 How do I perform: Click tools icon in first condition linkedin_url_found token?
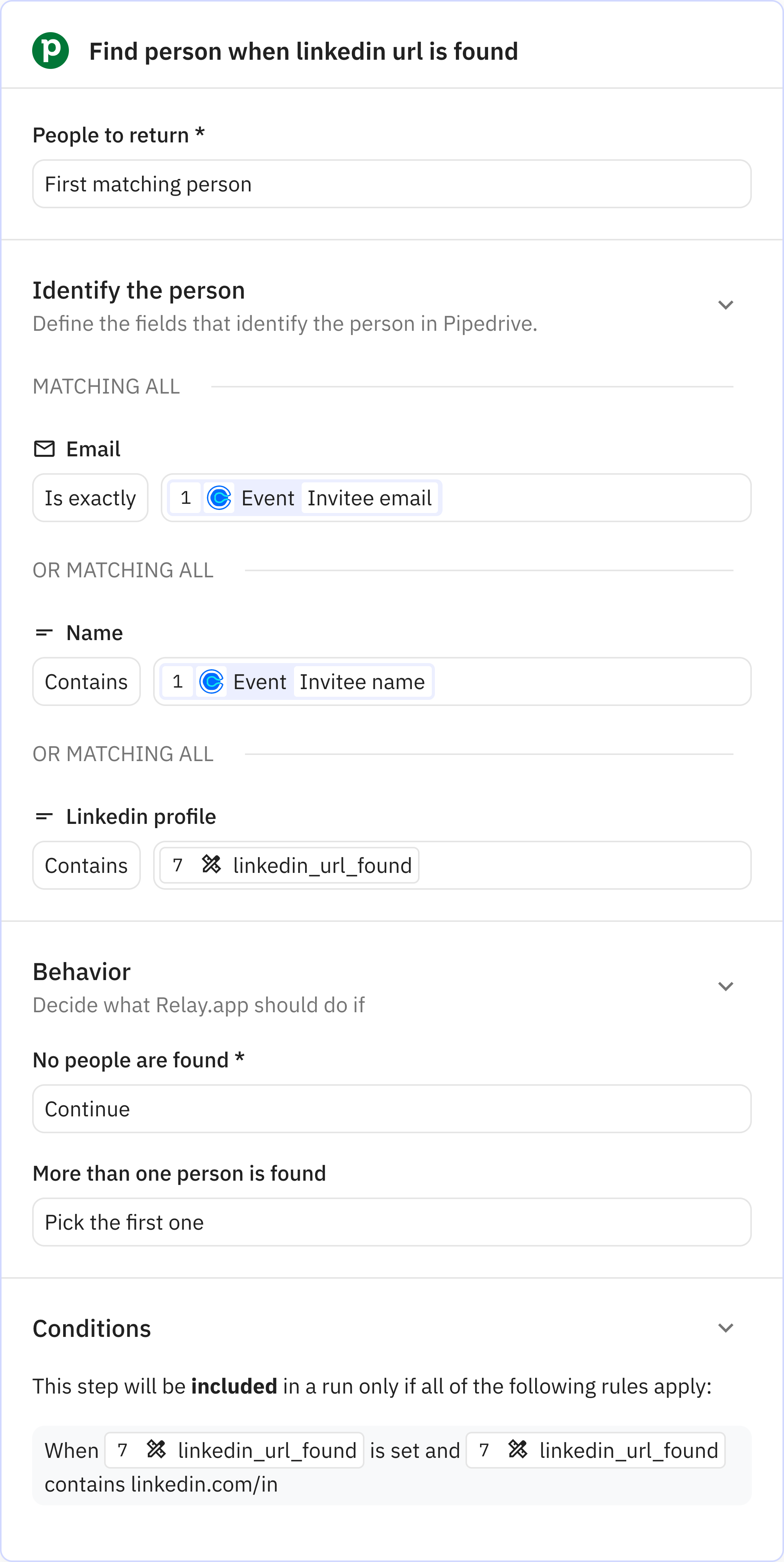click(x=156, y=1449)
